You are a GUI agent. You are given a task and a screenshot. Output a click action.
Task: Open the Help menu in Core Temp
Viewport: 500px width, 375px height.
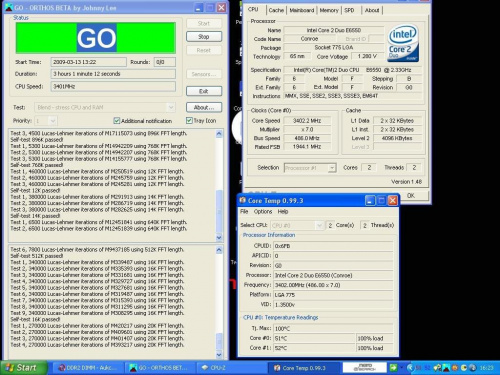pos(283,211)
